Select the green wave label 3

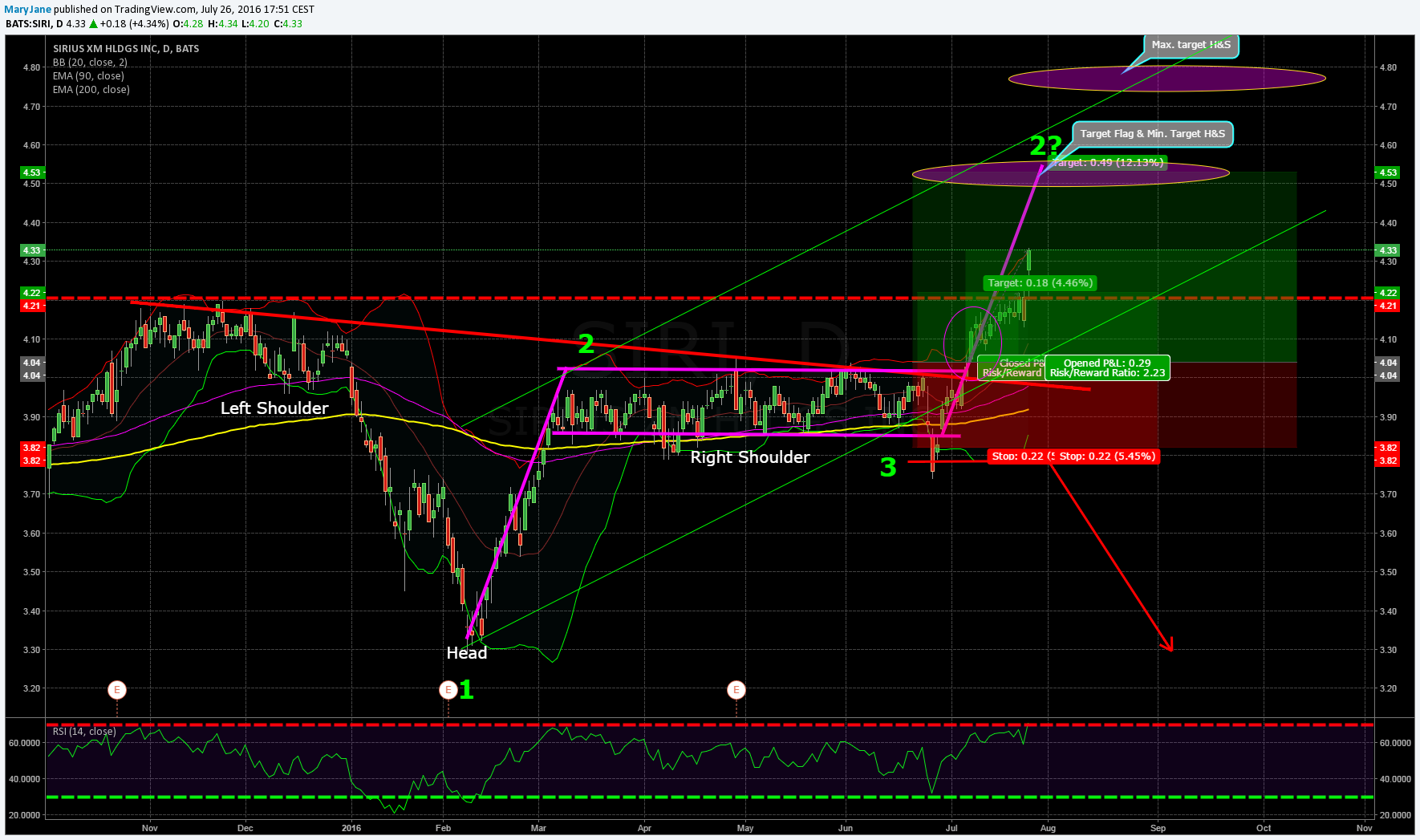[x=888, y=468]
